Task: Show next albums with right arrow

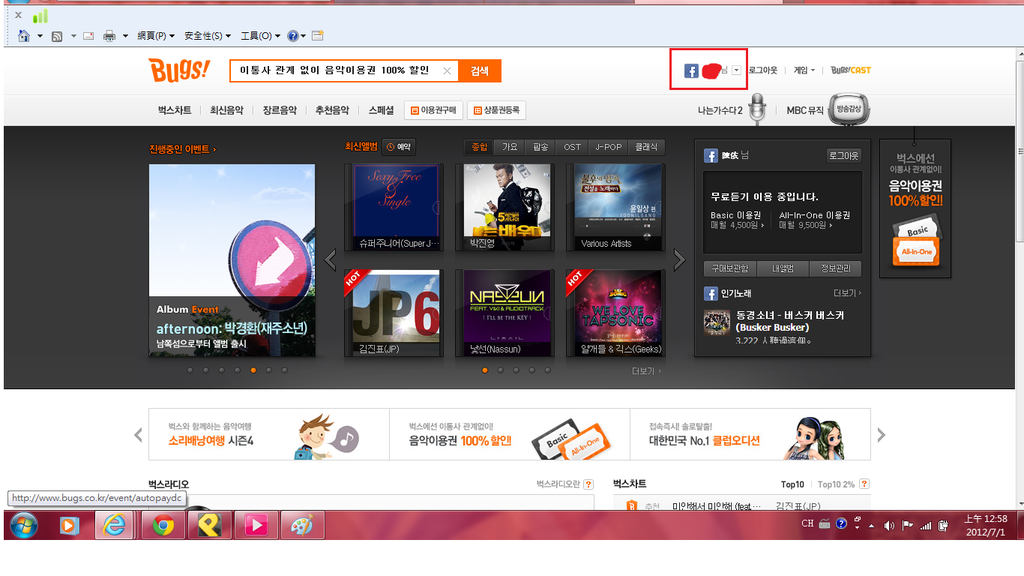Action: coord(679,260)
